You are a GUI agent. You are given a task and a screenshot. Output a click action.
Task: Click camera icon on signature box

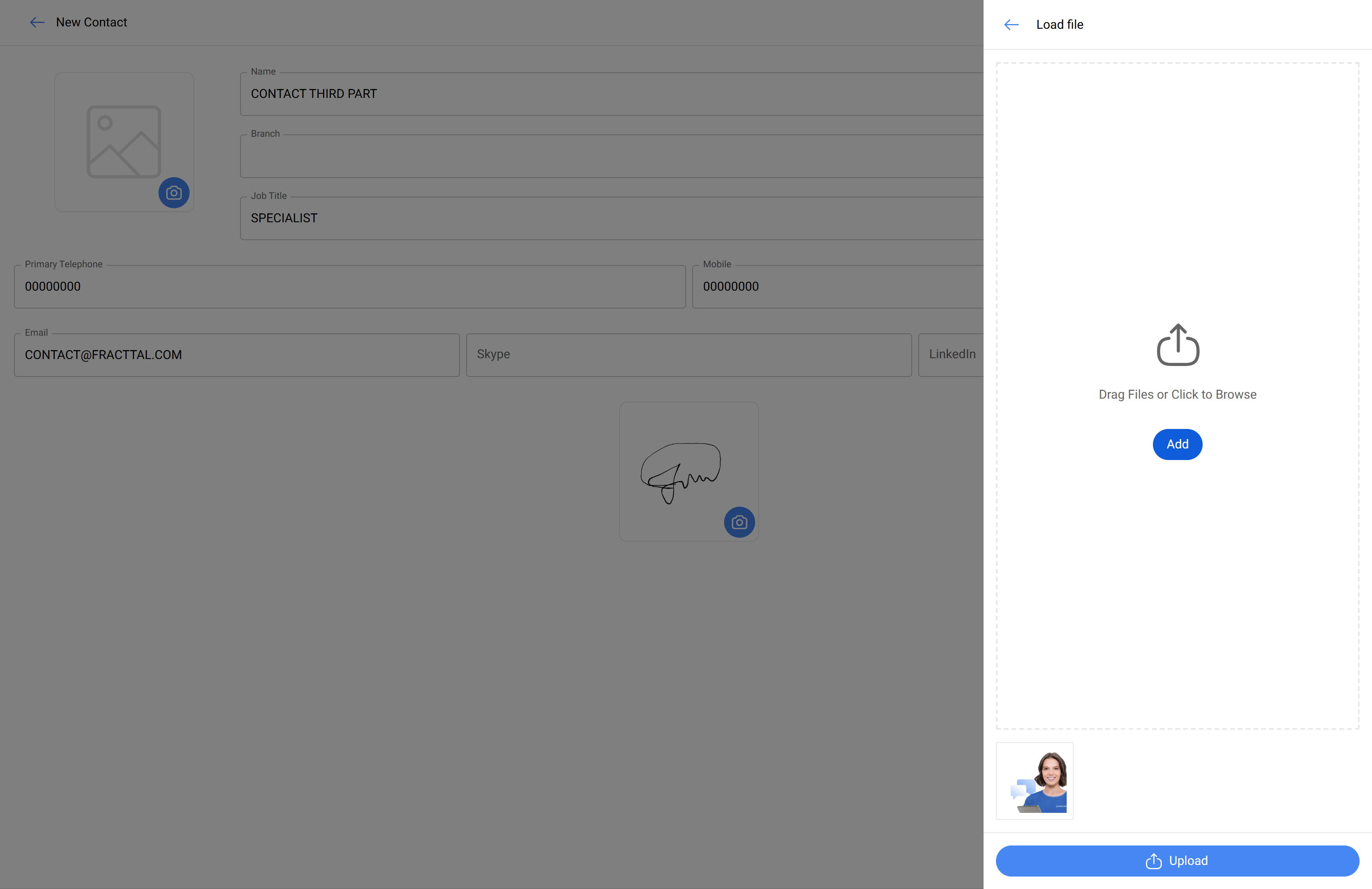coord(739,522)
